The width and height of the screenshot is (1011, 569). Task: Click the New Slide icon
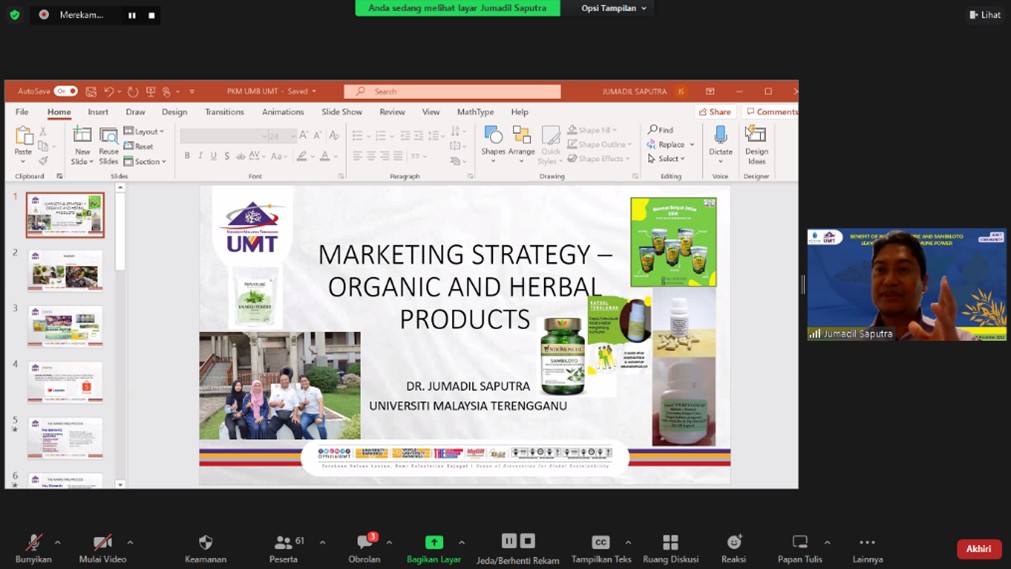point(82,135)
